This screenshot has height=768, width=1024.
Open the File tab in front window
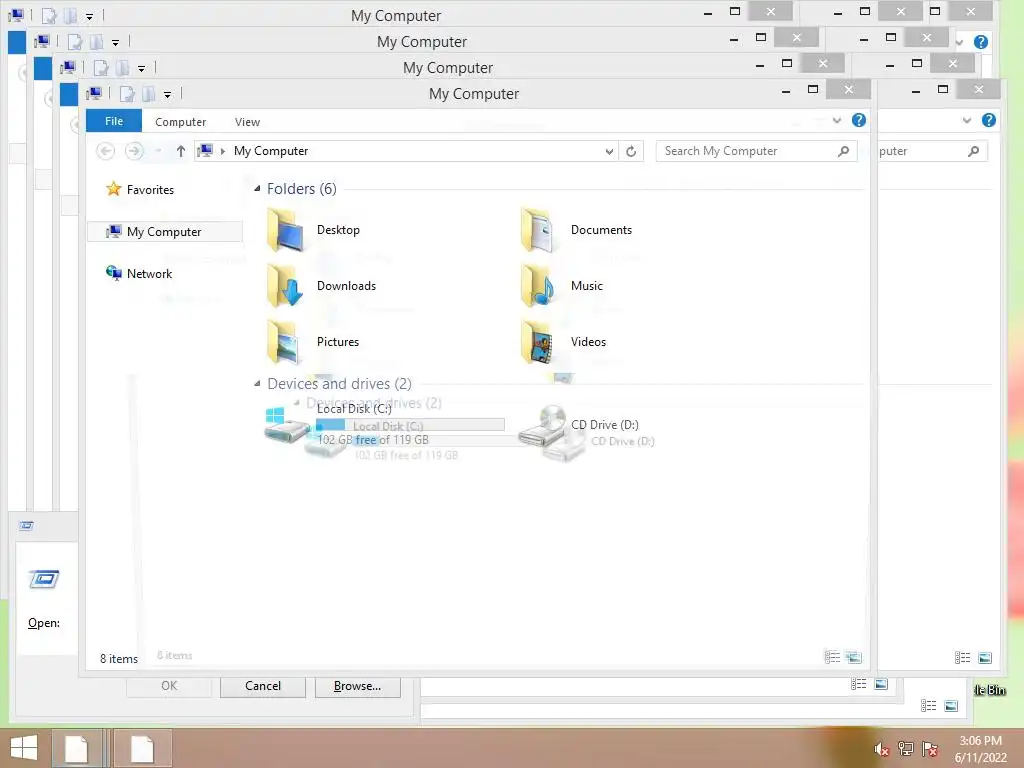tap(114, 121)
